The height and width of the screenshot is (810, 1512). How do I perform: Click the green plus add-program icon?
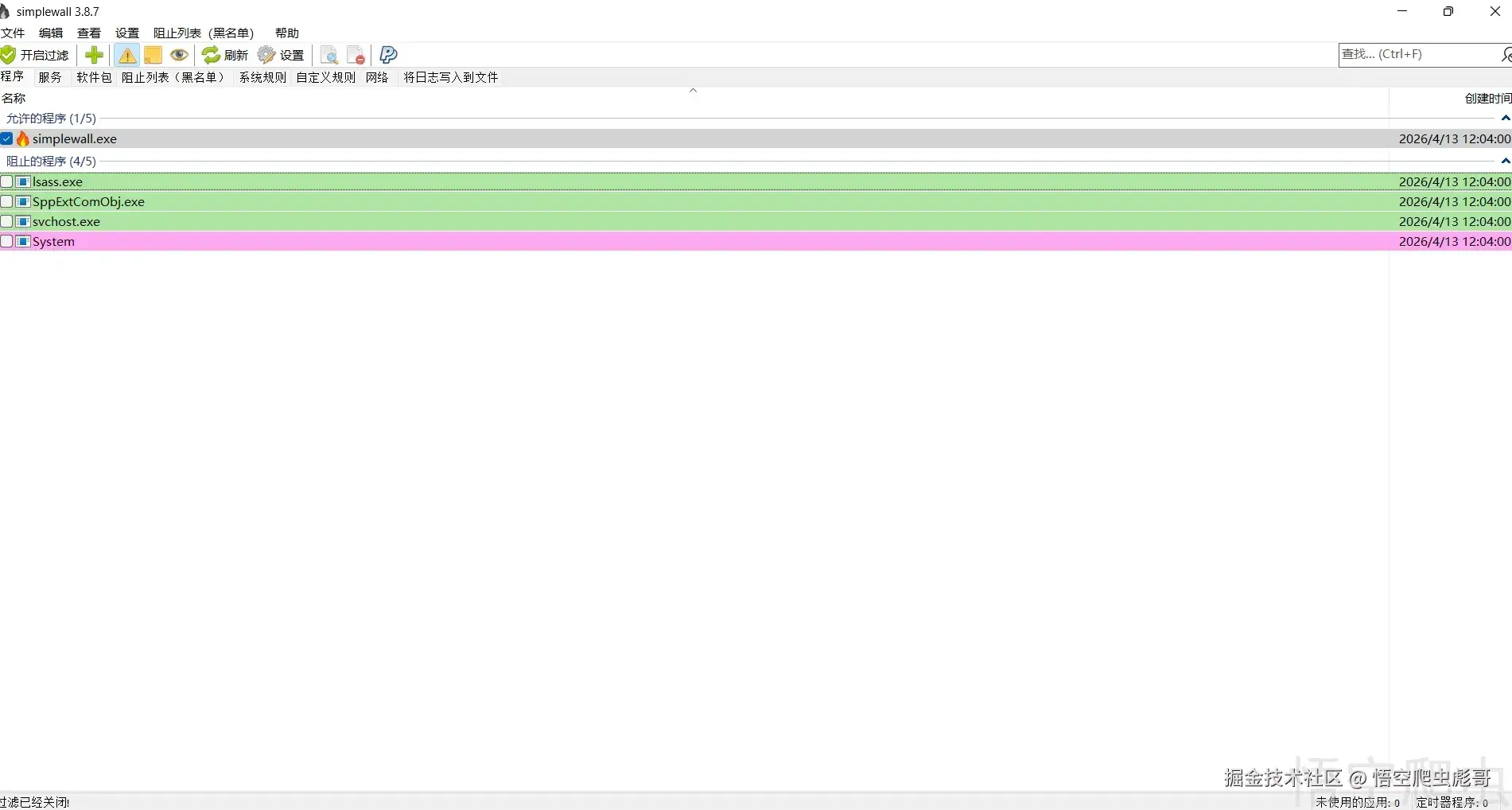click(x=94, y=55)
